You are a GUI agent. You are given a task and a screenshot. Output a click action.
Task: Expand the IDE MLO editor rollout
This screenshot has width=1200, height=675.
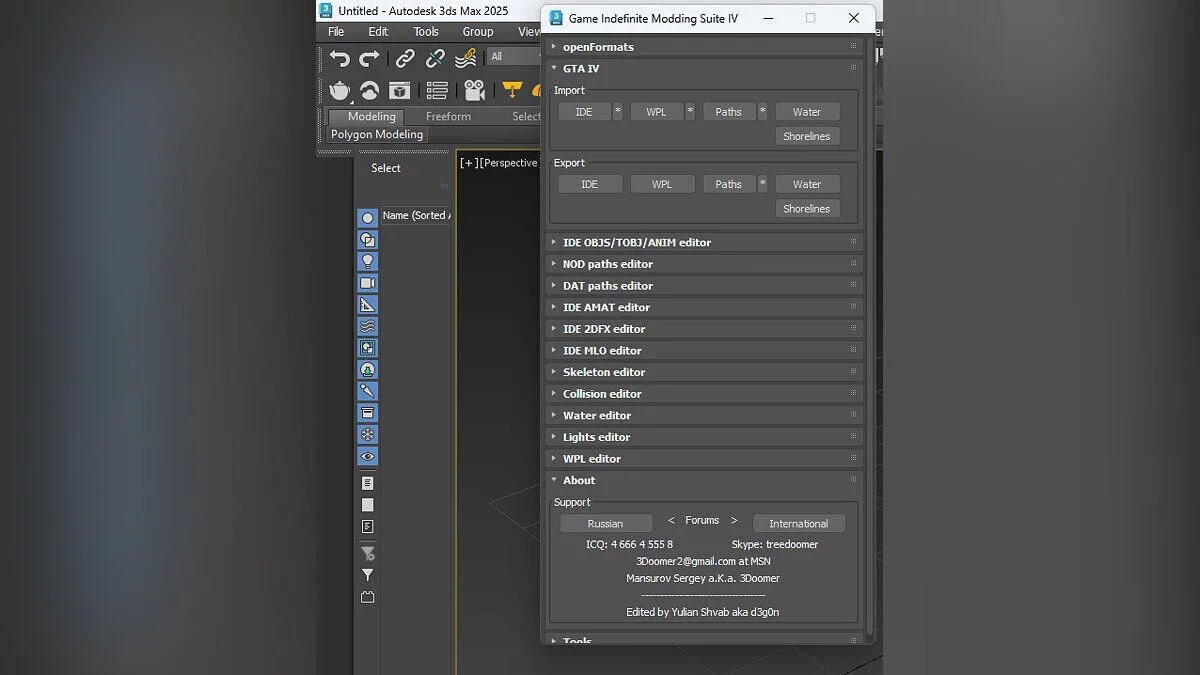(x=704, y=351)
